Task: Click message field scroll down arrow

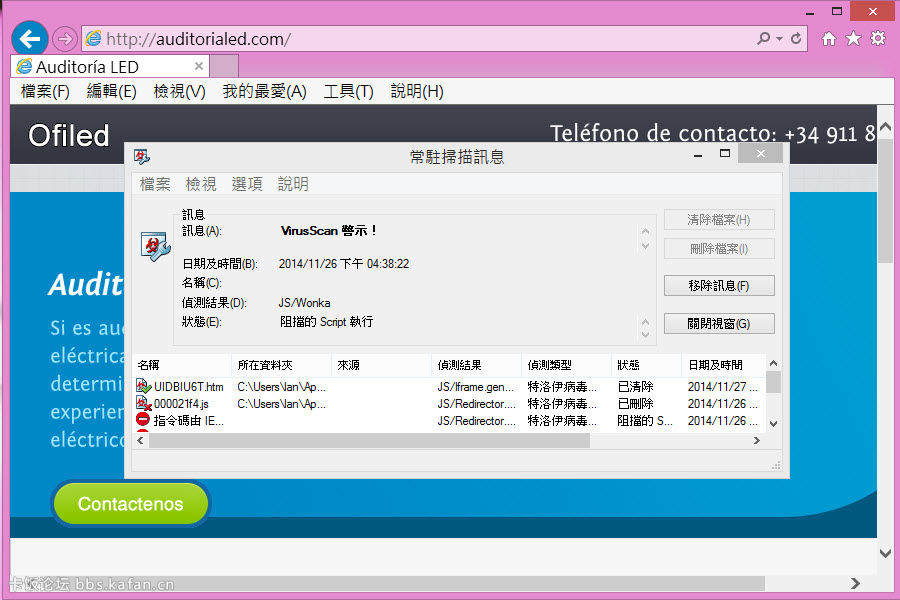Action: click(x=645, y=246)
